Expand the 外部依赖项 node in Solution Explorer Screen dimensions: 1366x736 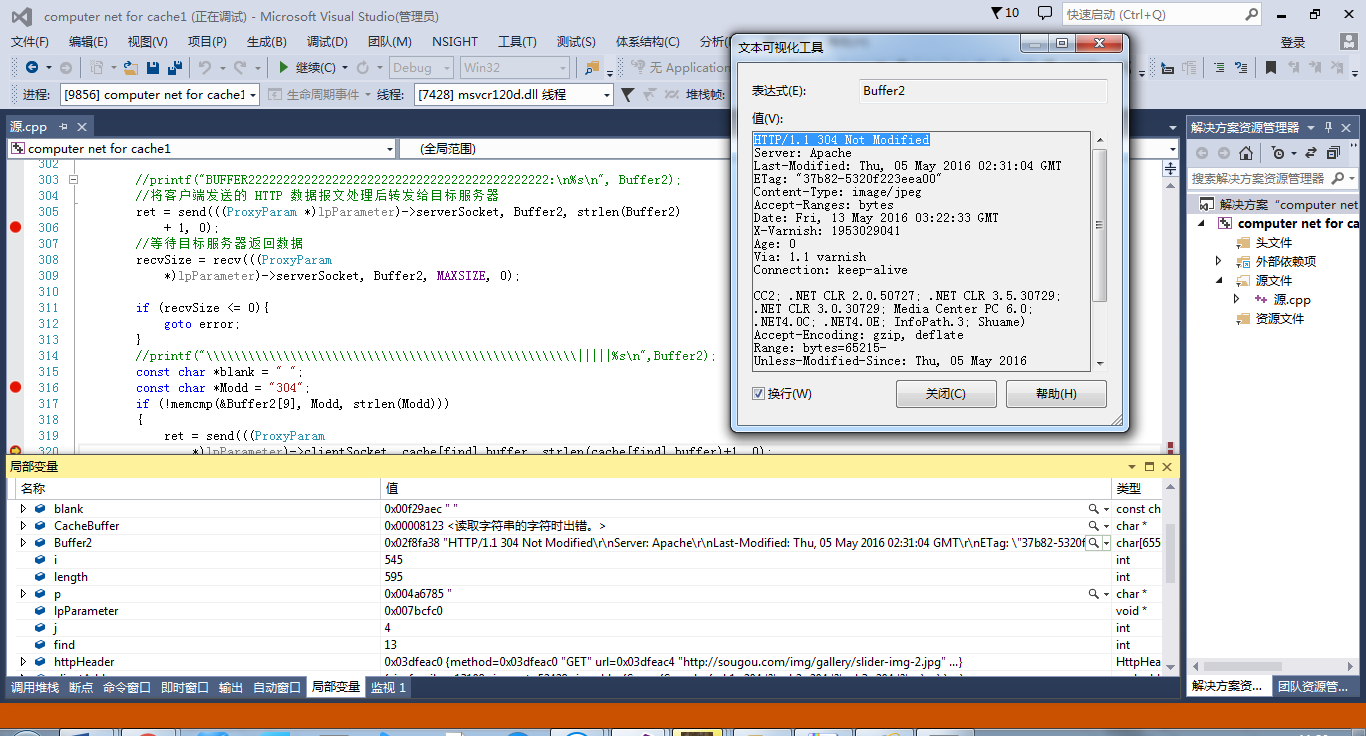1218,261
